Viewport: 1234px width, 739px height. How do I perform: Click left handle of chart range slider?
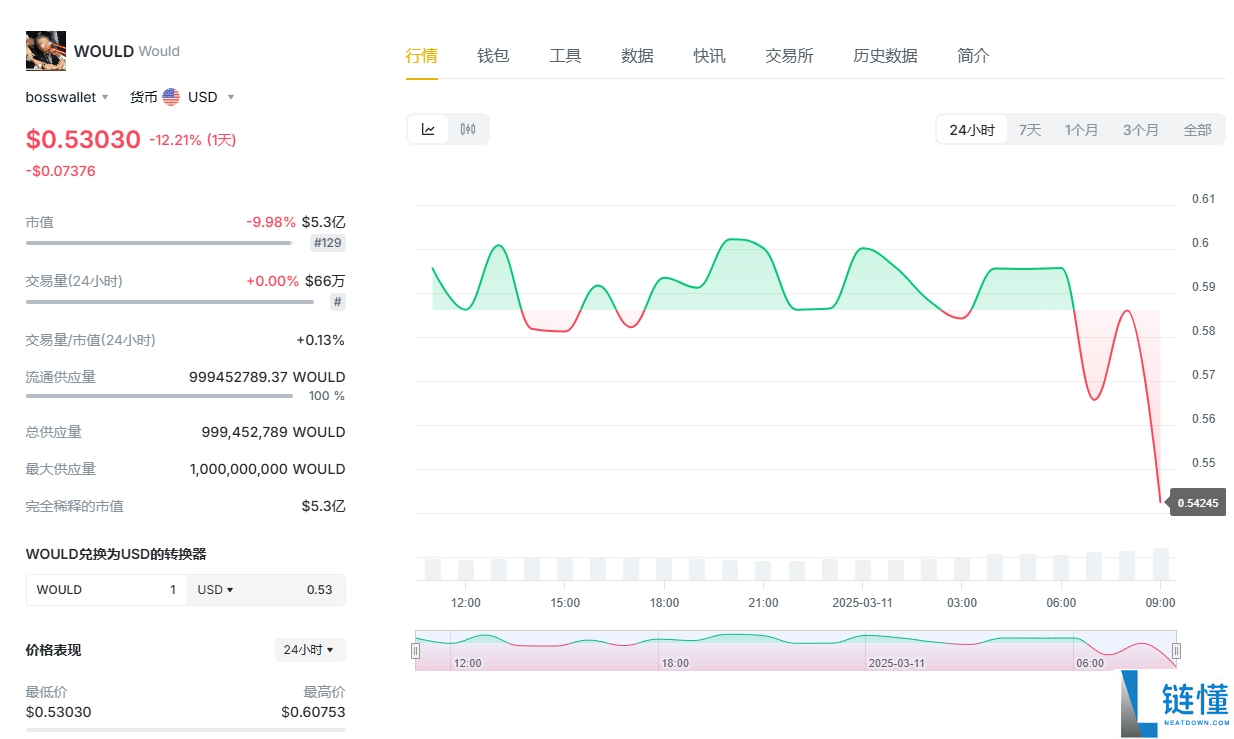point(415,651)
